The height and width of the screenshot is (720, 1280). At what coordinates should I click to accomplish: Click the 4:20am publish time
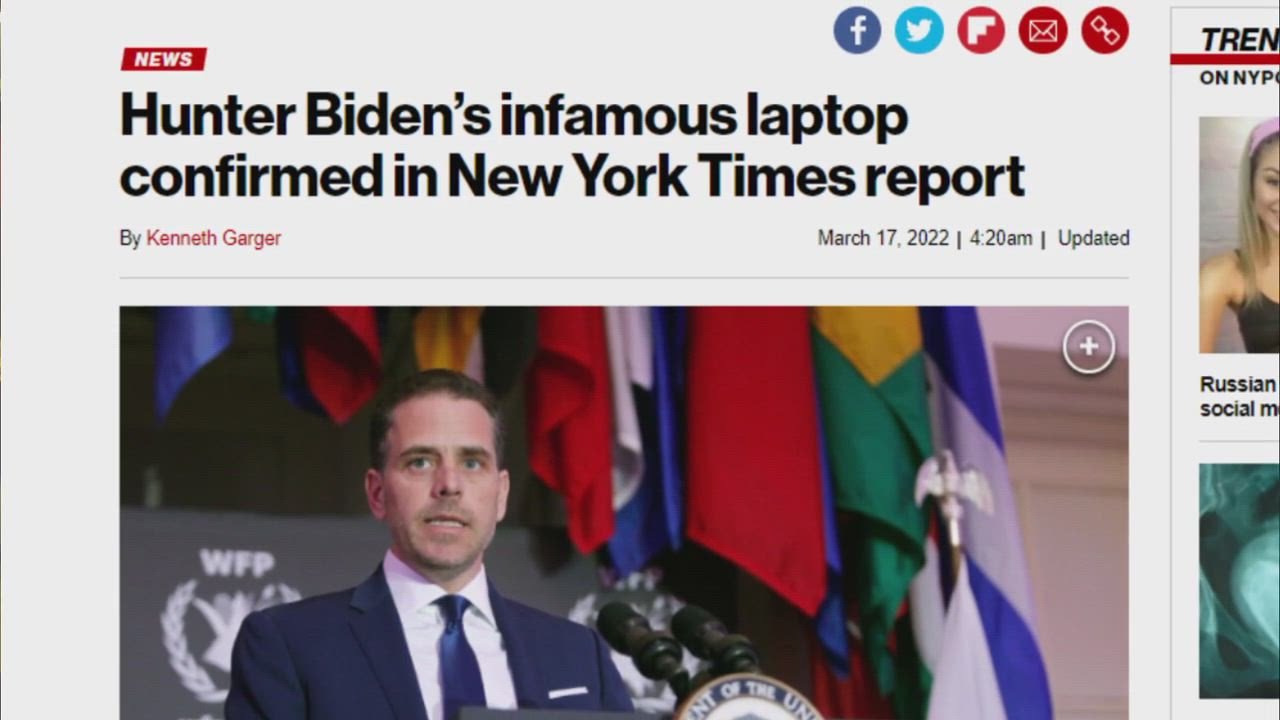(x=1001, y=238)
